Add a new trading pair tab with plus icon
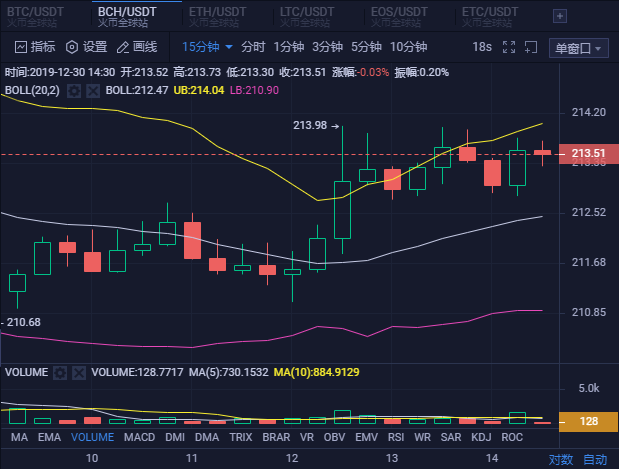The height and width of the screenshot is (469, 619). pyautogui.click(x=560, y=16)
